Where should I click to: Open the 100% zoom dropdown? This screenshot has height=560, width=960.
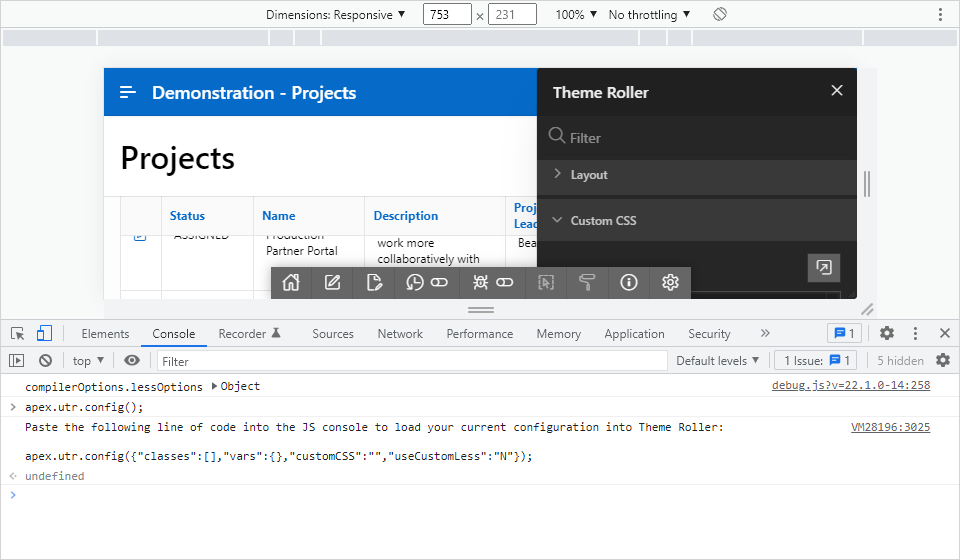pyautogui.click(x=576, y=15)
